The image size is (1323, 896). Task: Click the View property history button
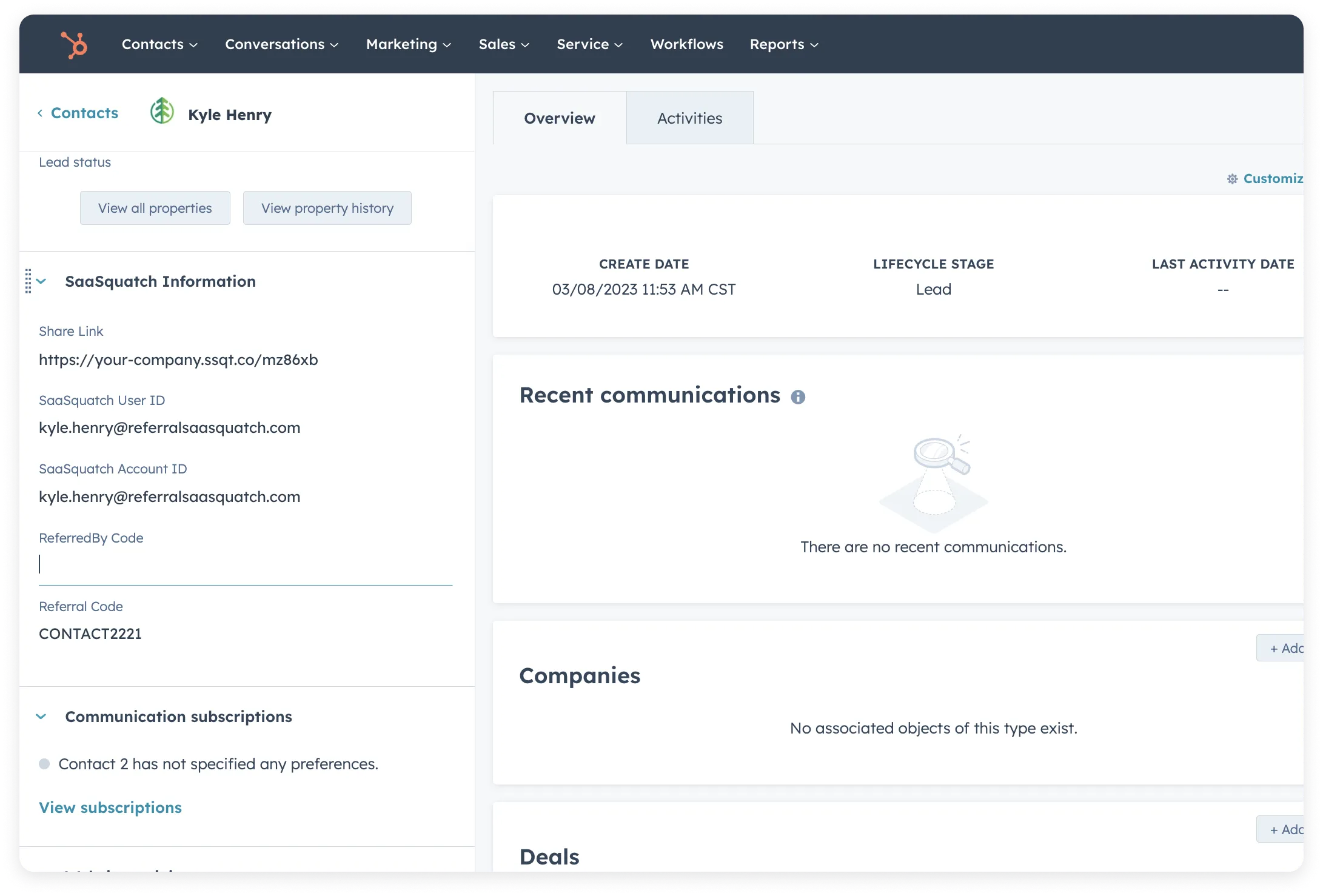(327, 208)
